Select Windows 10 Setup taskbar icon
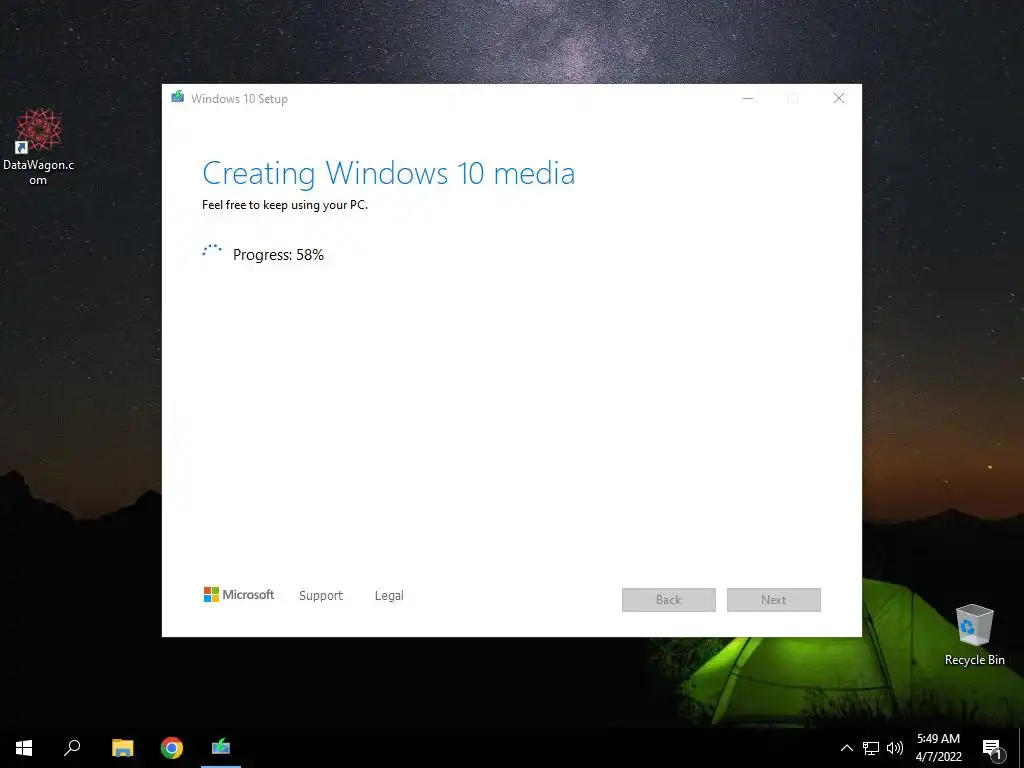 221,748
